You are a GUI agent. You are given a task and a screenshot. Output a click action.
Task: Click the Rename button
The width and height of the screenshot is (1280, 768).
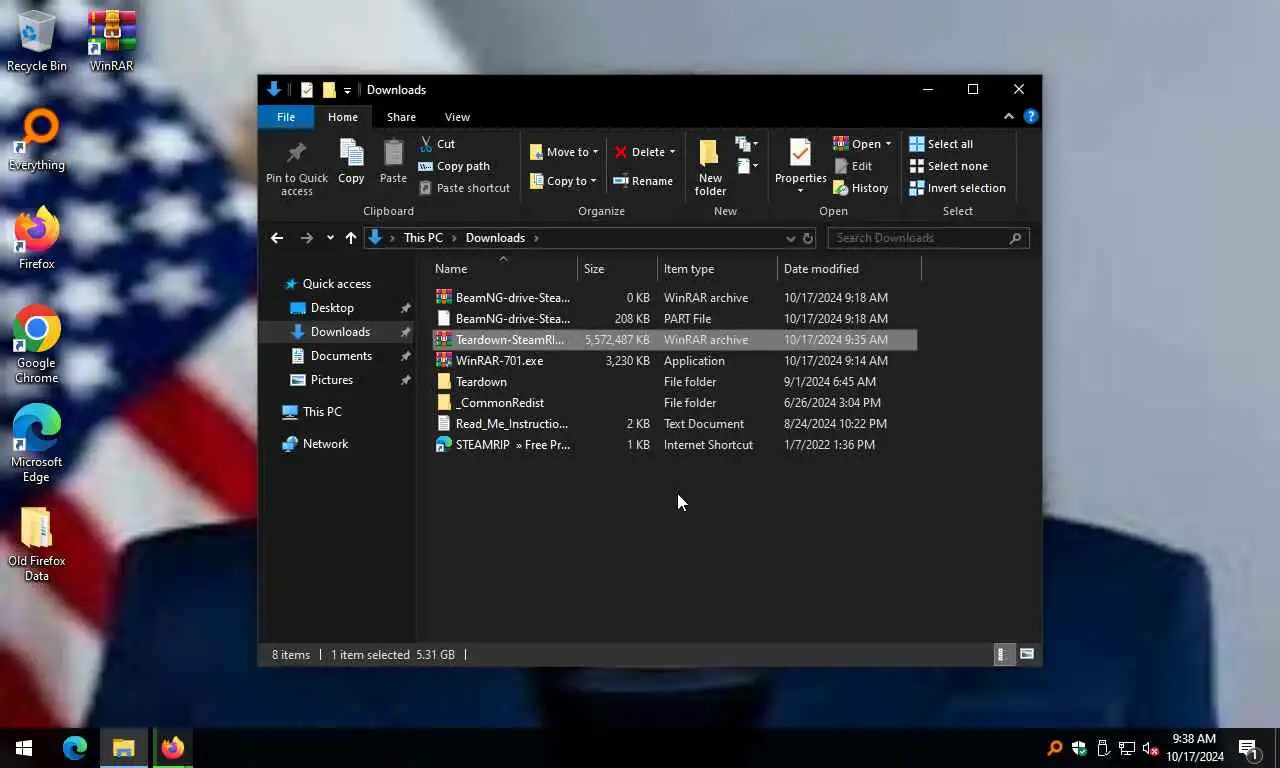pyautogui.click(x=643, y=181)
